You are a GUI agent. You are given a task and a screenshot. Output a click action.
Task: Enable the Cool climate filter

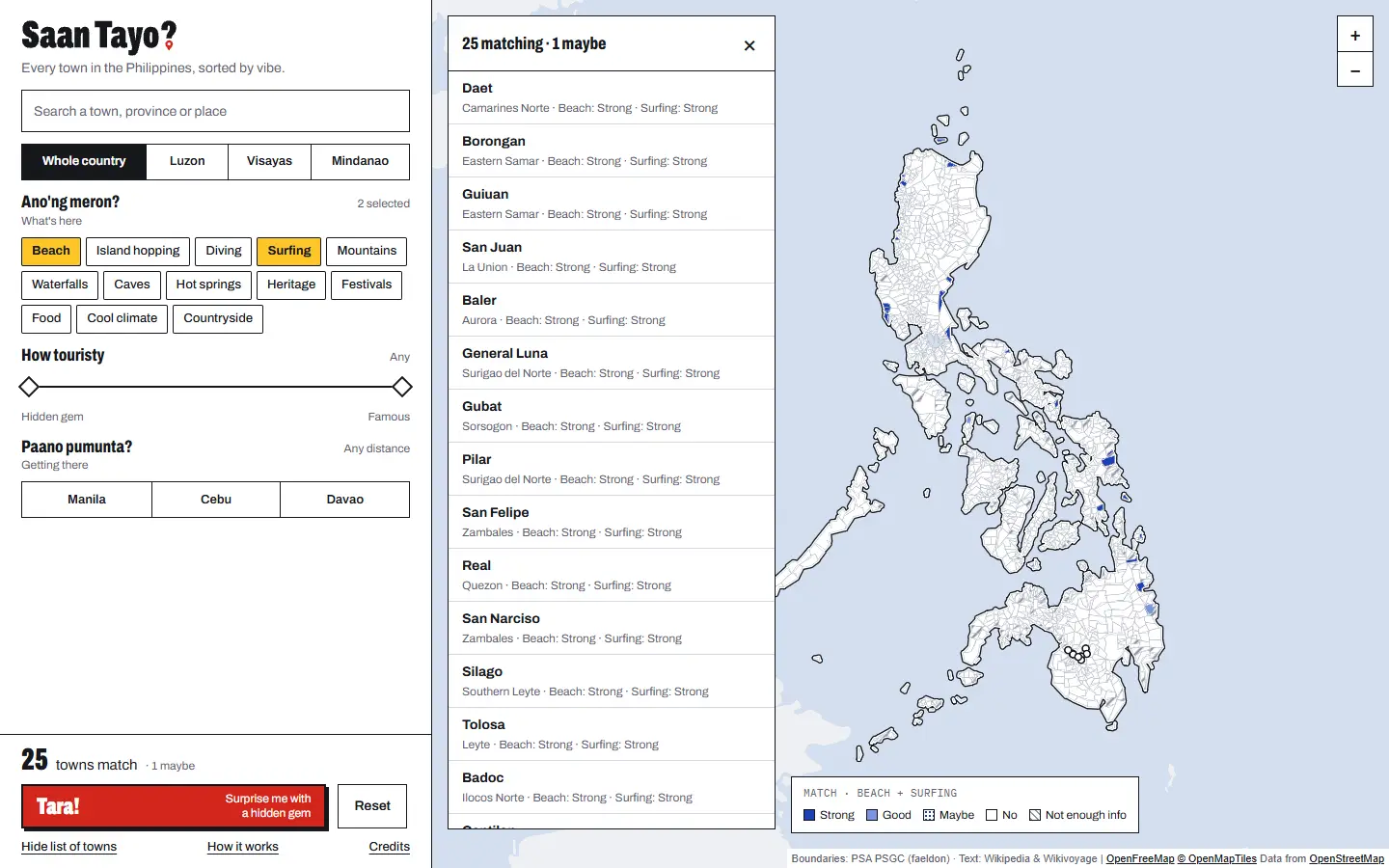[x=123, y=318]
